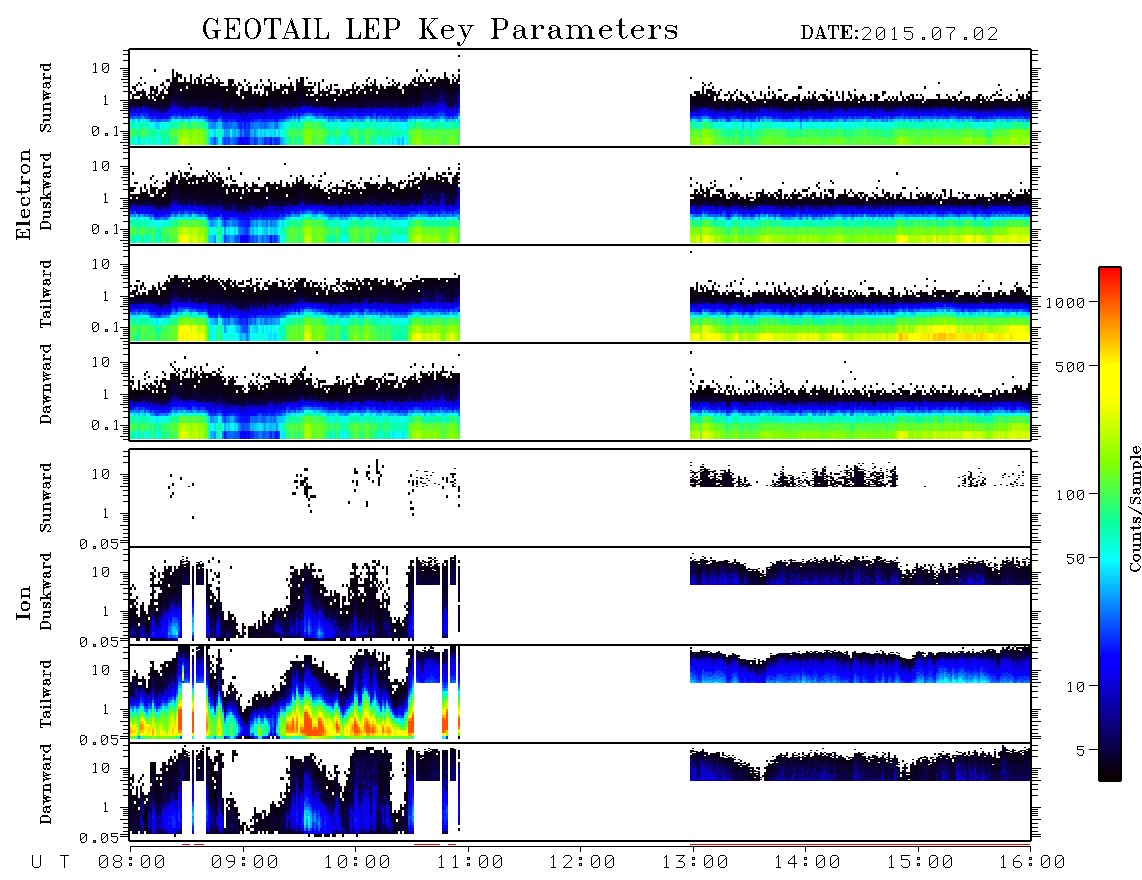Screen dimensions: 1142x880
Task: Pick the Ion 'Duskward' axis label
Action: tap(46, 592)
